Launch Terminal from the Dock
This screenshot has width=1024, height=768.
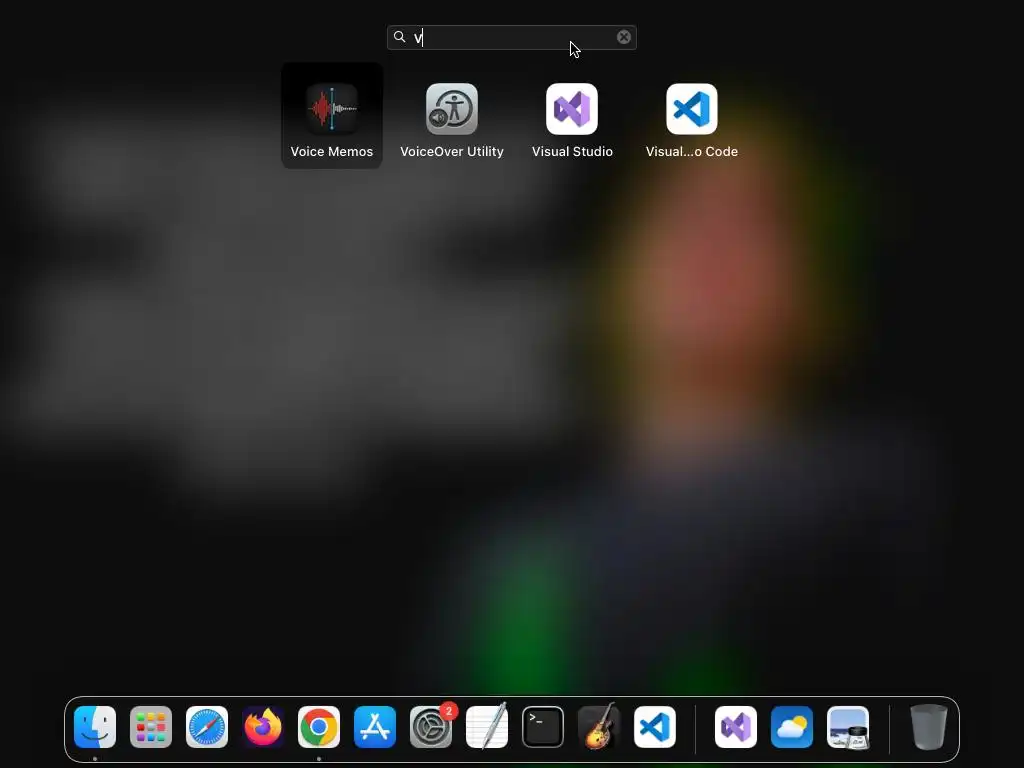click(543, 727)
